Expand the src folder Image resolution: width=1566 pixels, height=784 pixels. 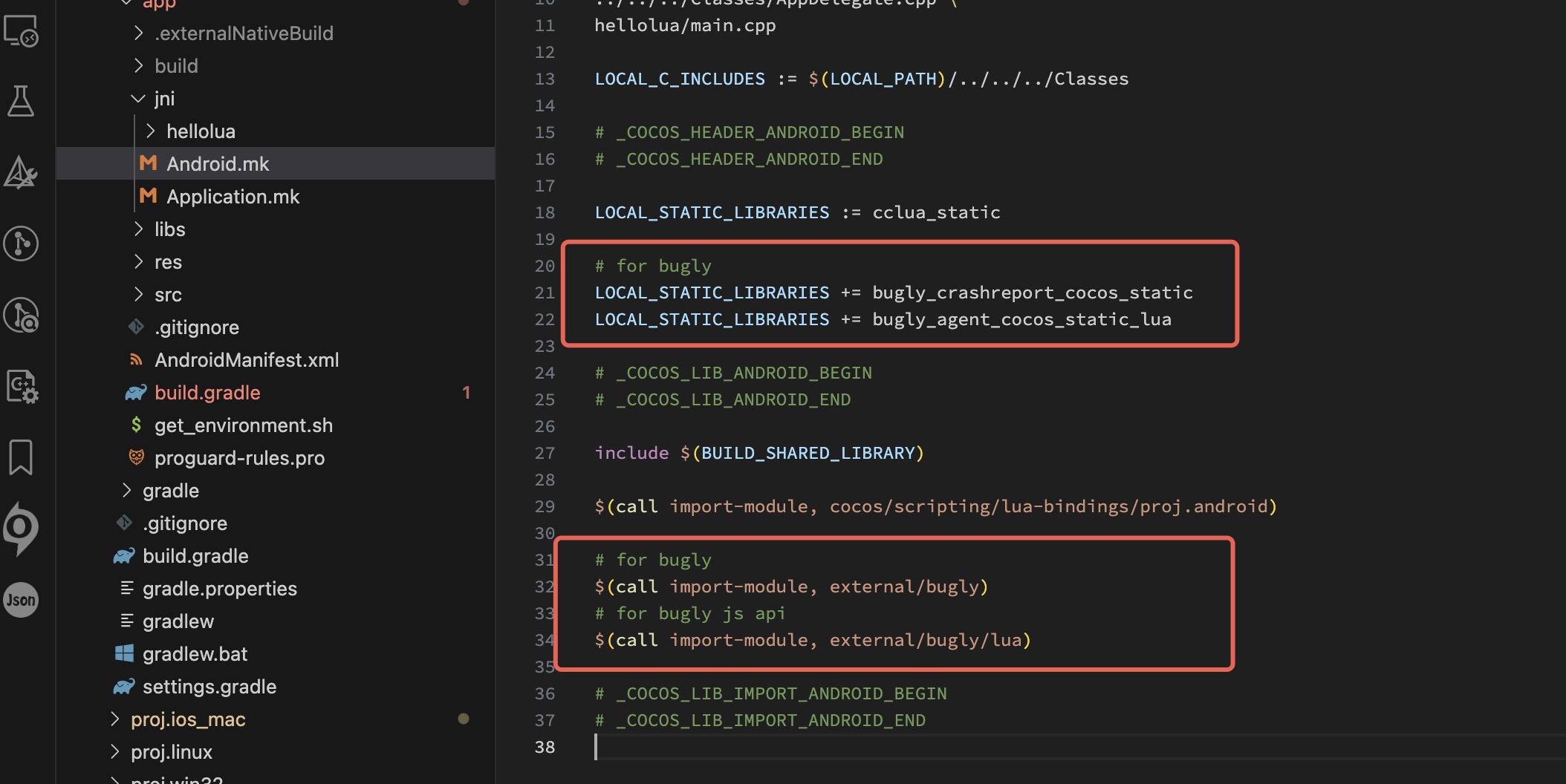[x=138, y=294]
